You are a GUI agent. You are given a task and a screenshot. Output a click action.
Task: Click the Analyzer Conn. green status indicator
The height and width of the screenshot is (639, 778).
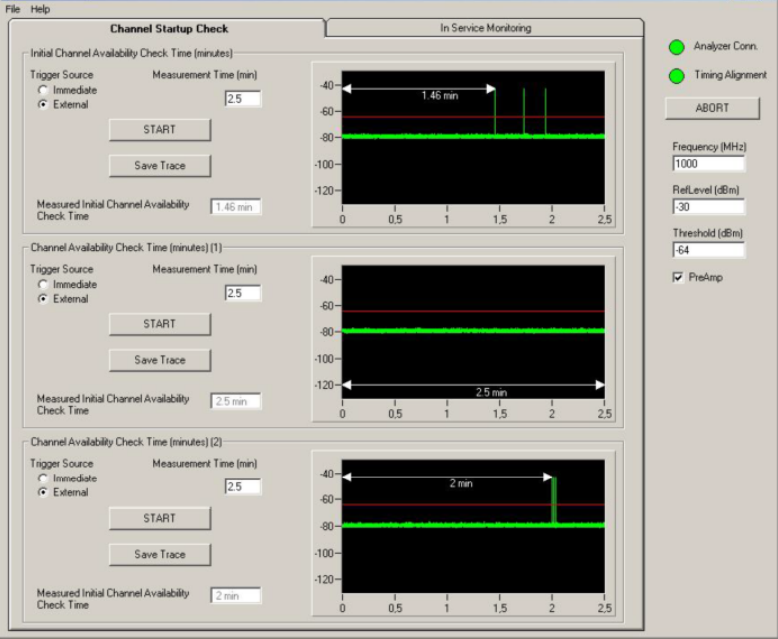[x=677, y=47]
